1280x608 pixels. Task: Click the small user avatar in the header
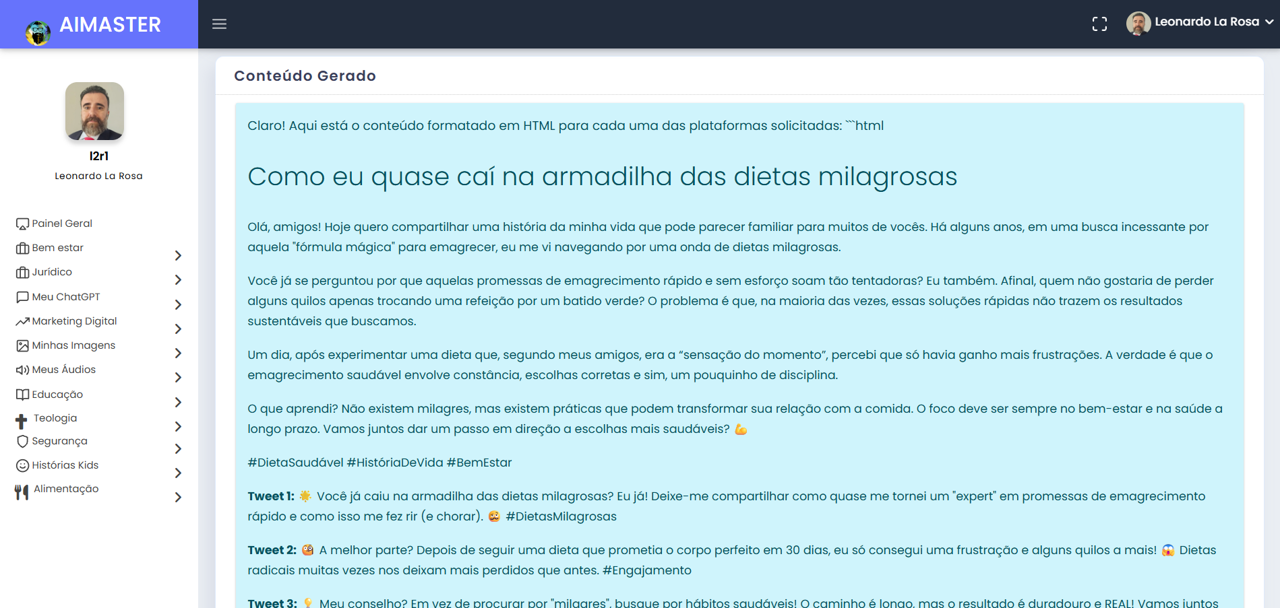[x=1138, y=23]
